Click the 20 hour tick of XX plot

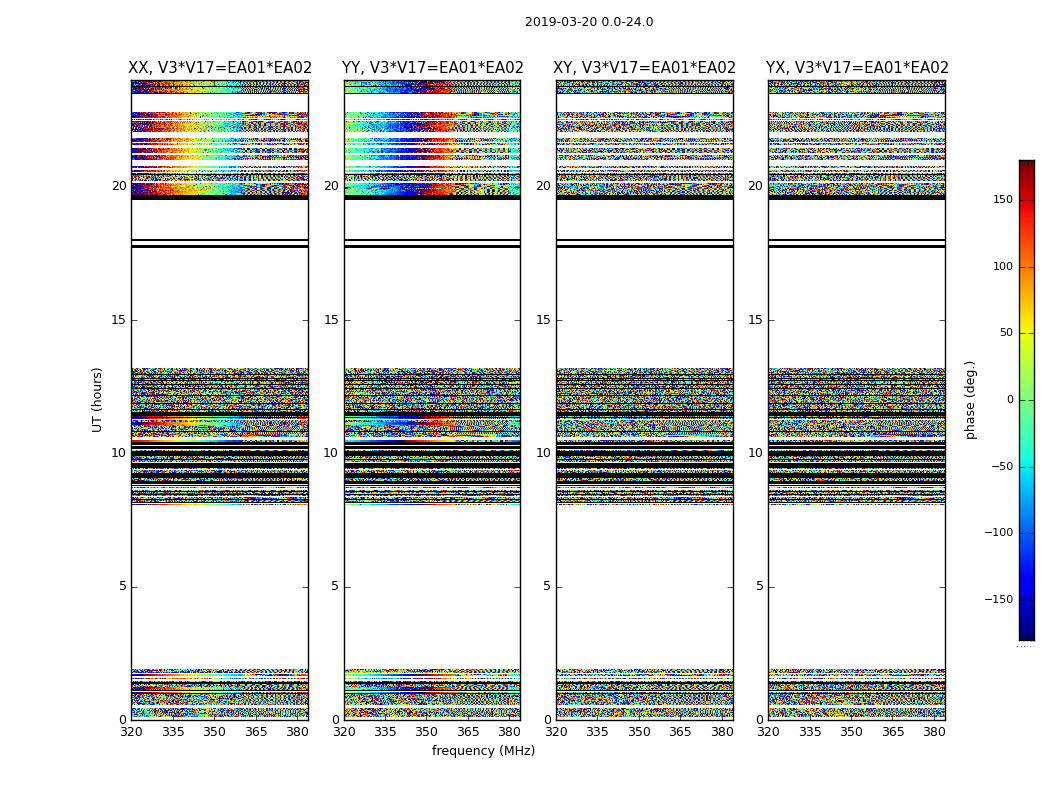tap(119, 186)
